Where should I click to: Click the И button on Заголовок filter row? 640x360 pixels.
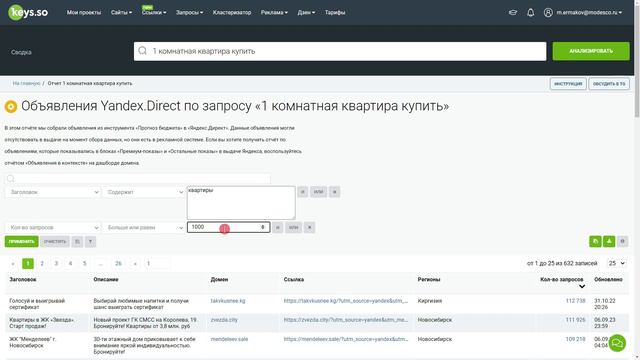coord(302,192)
